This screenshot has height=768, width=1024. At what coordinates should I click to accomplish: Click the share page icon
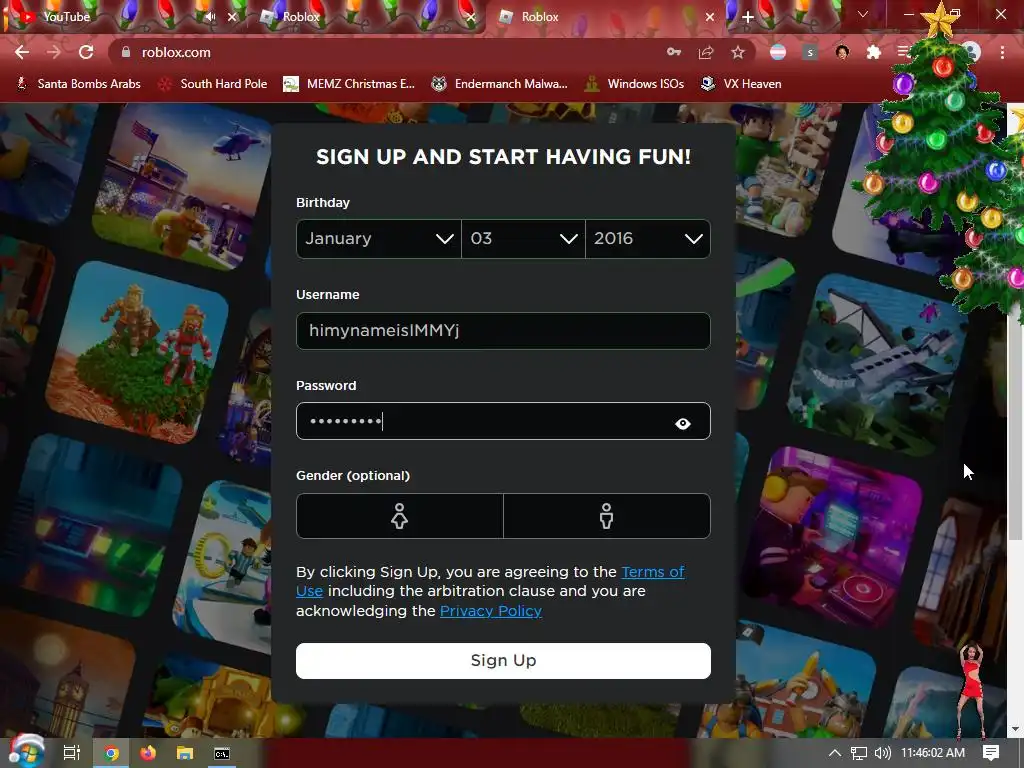pyautogui.click(x=706, y=52)
